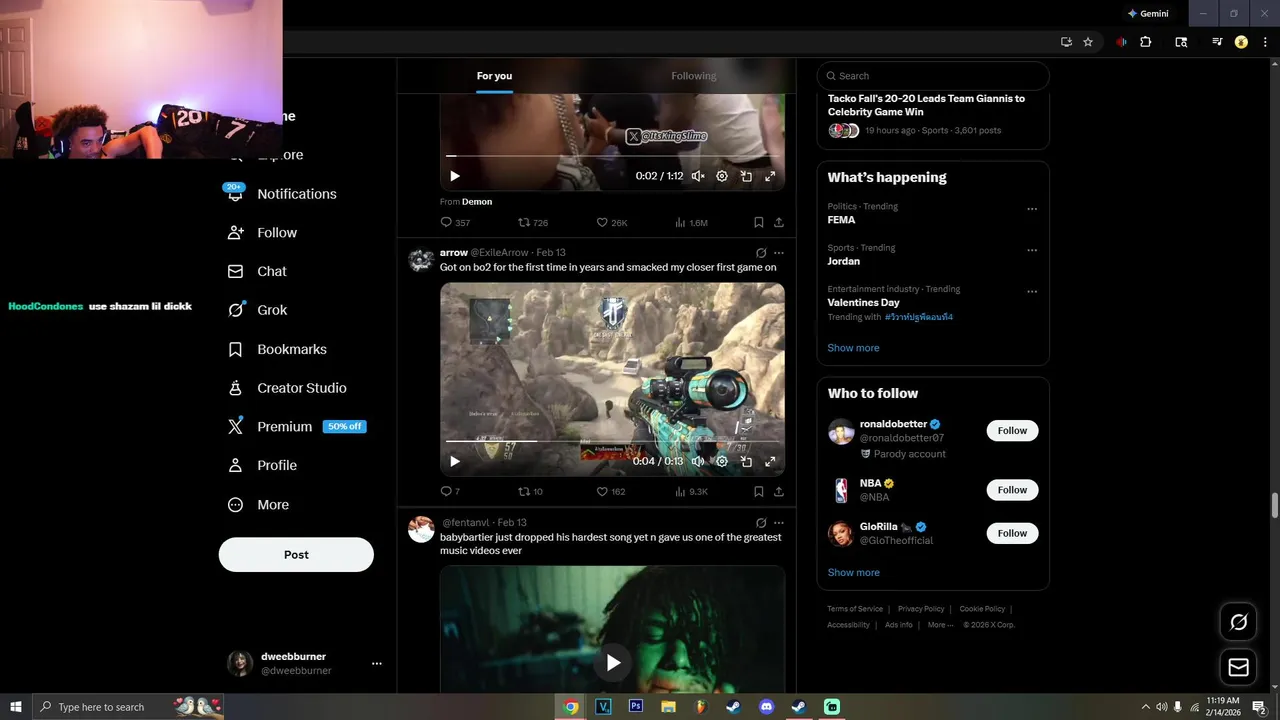1280x720 pixels.
Task: Open more options on @fentanvl post
Action: 779,523
